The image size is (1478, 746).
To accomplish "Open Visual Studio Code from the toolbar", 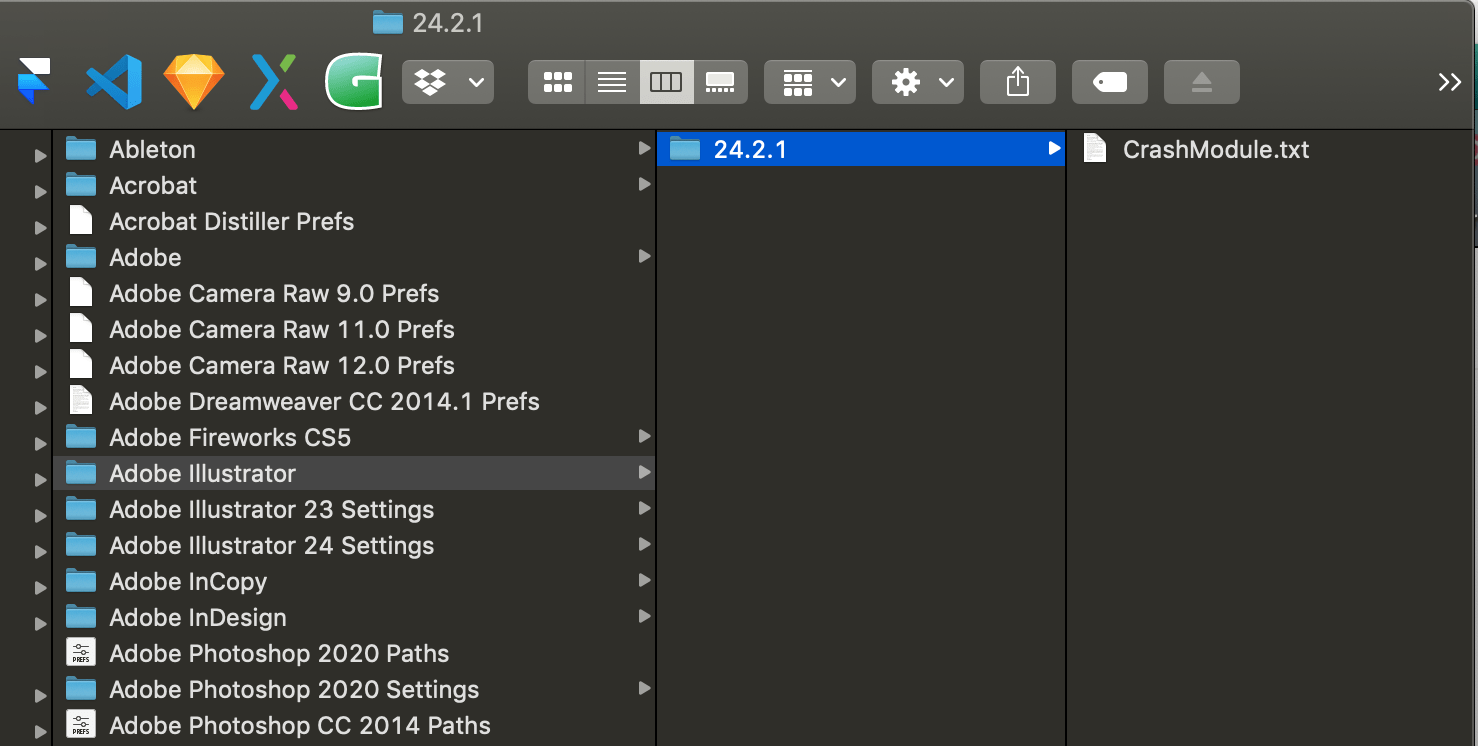I will 113,82.
